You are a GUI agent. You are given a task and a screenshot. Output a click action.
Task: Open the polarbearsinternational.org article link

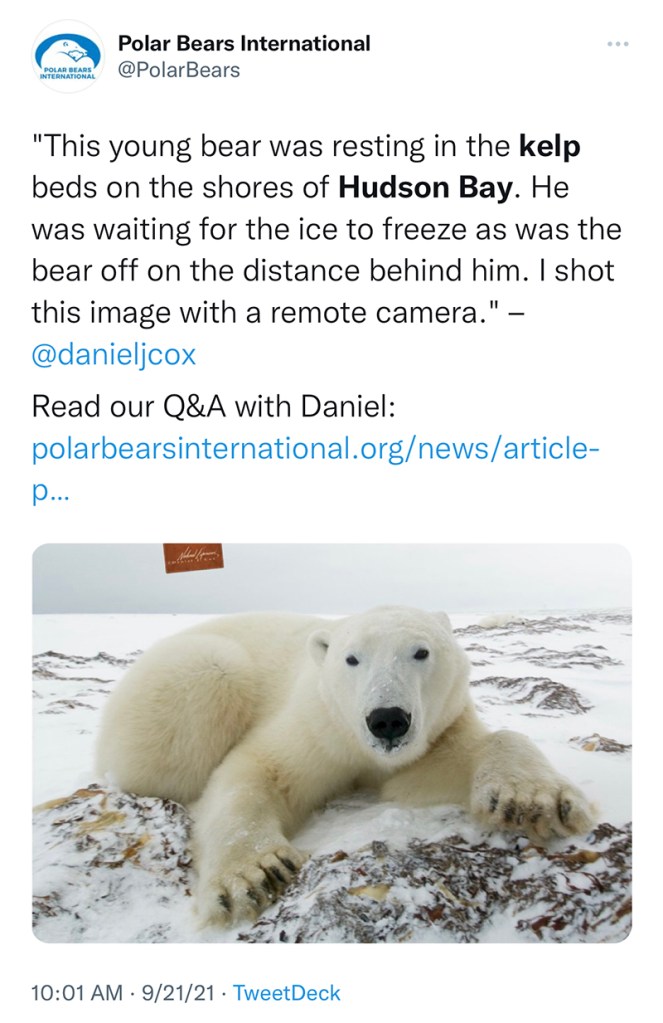[316, 449]
